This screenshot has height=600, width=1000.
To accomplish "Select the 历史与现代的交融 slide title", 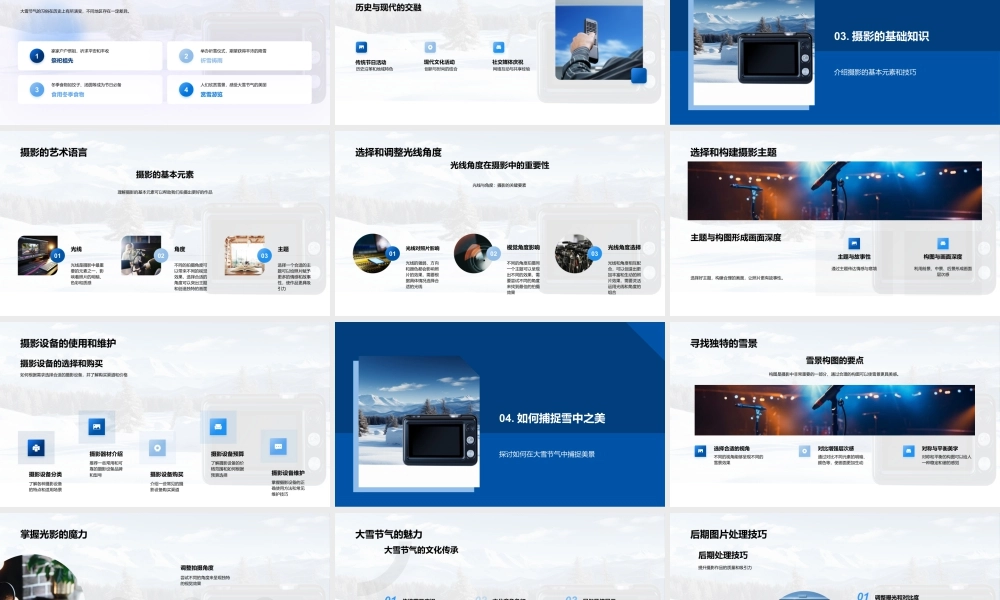I will (x=388, y=7).
